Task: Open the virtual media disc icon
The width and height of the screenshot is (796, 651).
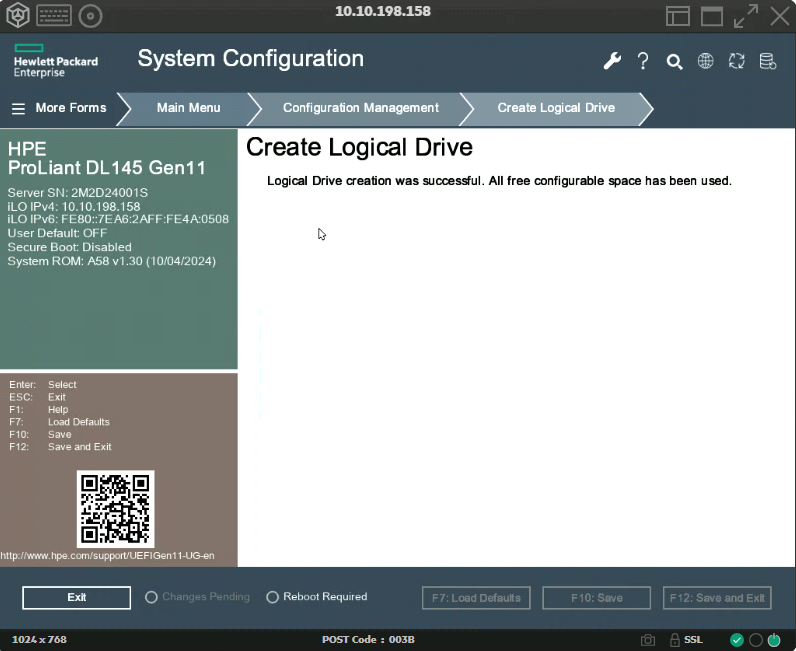Action: [90, 16]
